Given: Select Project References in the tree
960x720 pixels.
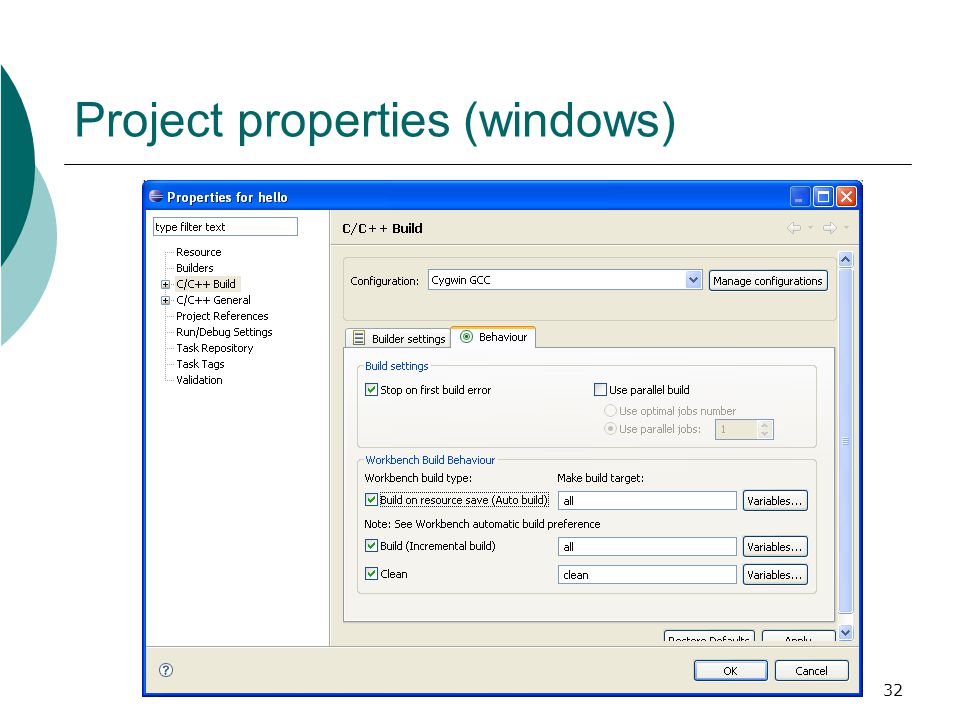Looking at the screenshot, I should (222, 316).
